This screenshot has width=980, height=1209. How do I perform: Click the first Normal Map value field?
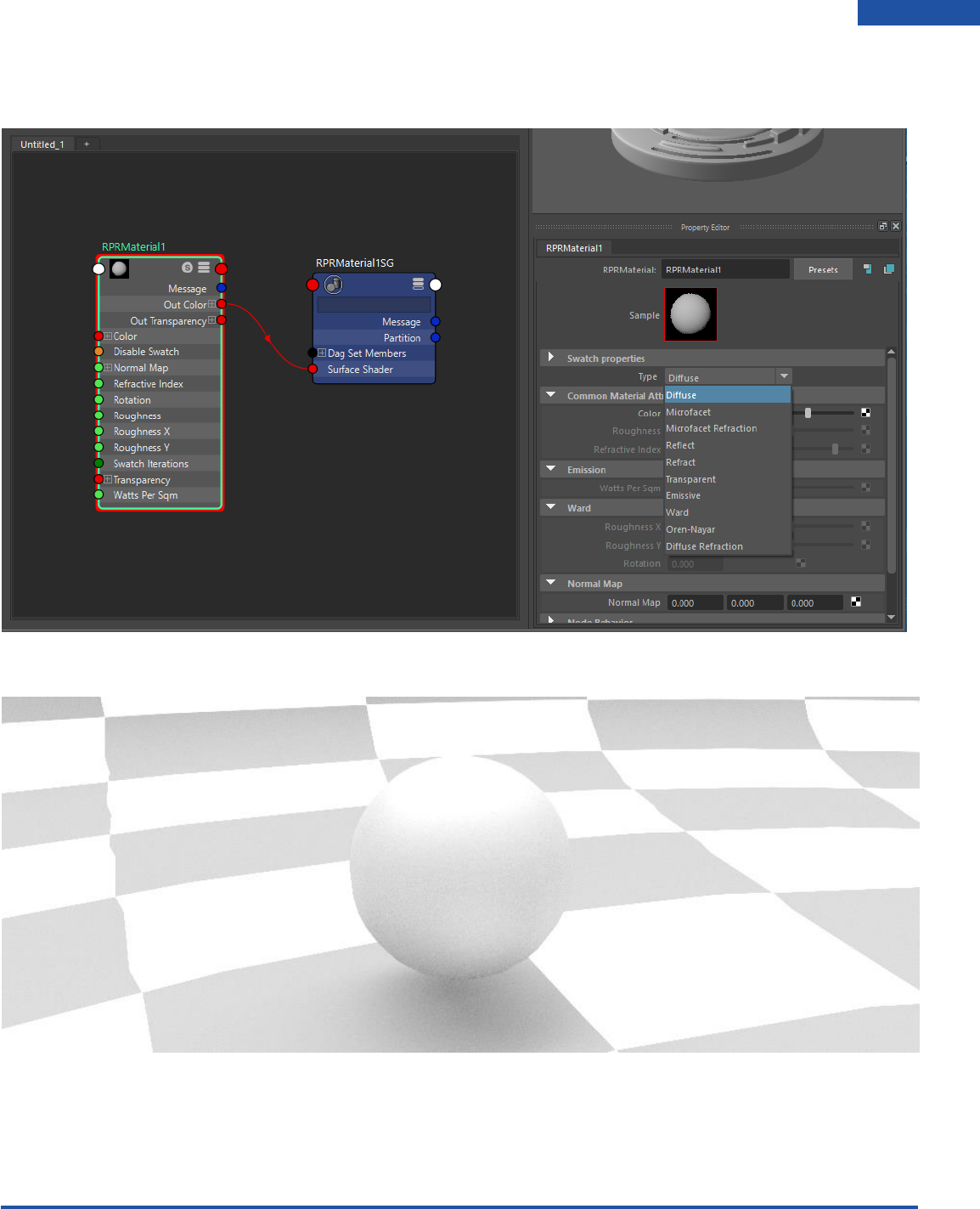[695, 602]
